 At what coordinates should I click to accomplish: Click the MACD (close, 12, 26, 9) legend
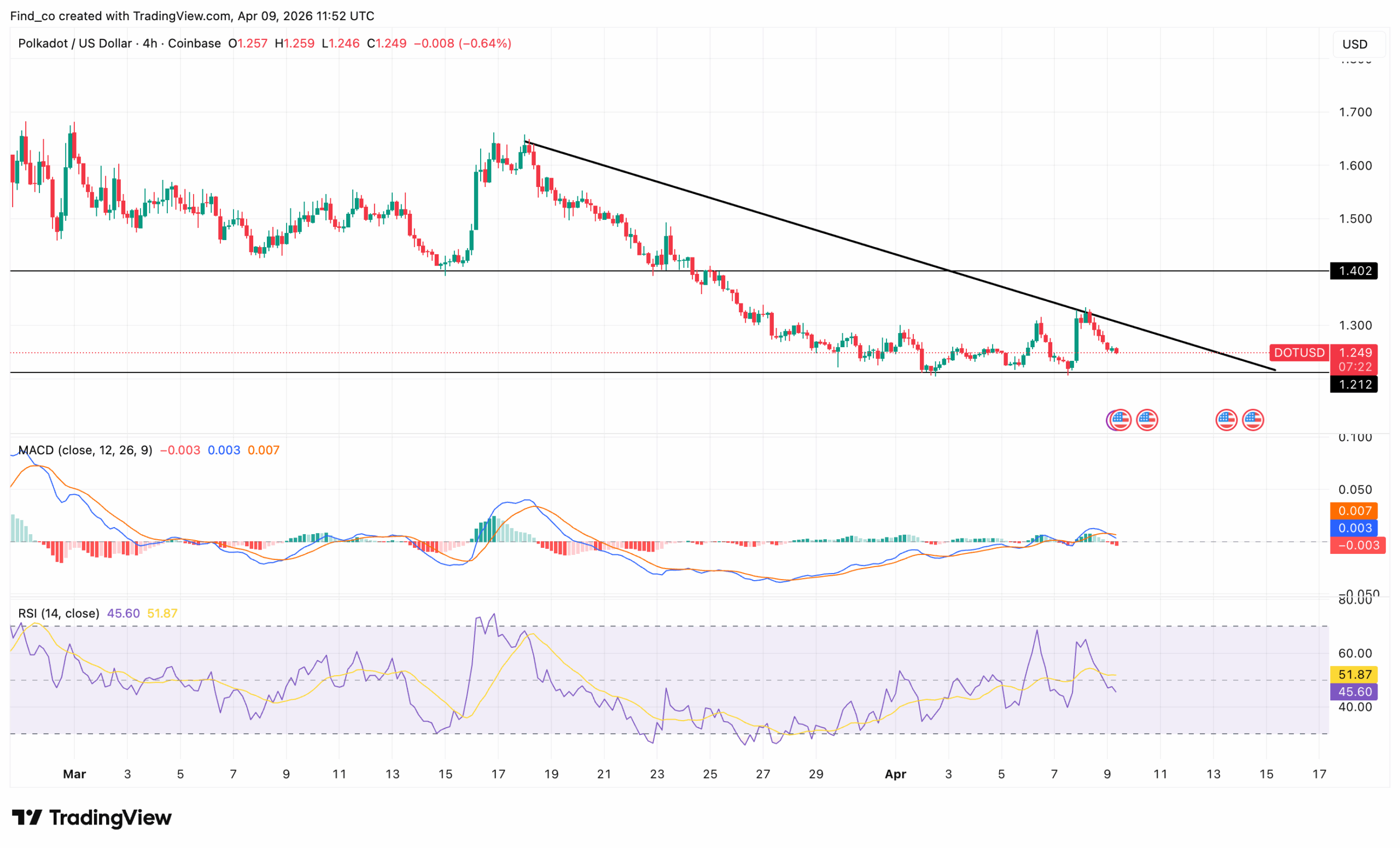tap(85, 451)
